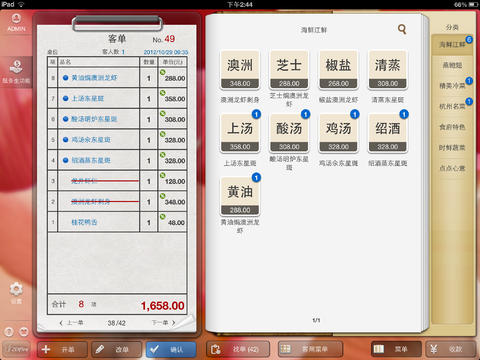Tap the blue dot on order row 6
This screenshot has width=480, height=360.
point(66,119)
